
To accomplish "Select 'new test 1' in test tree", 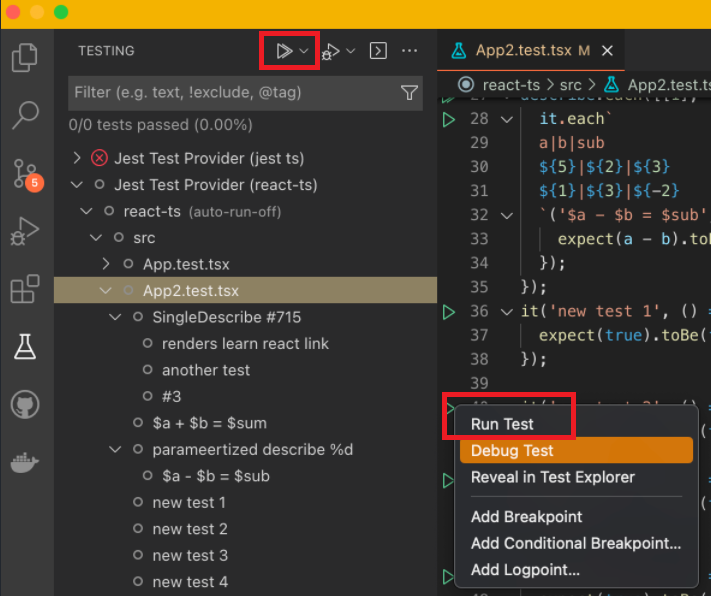I will [189, 503].
